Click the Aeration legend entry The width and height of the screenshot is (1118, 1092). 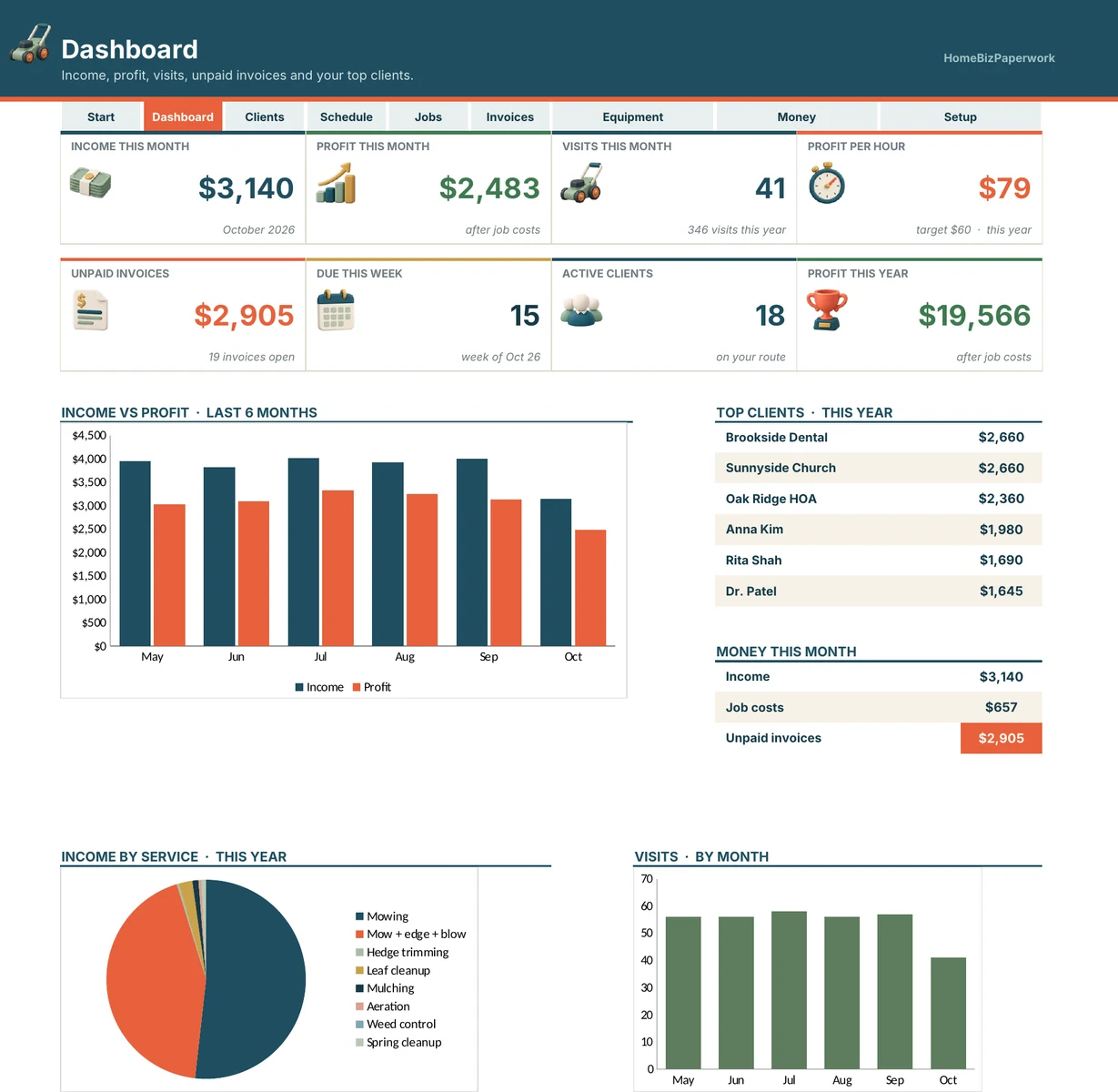(382, 1006)
